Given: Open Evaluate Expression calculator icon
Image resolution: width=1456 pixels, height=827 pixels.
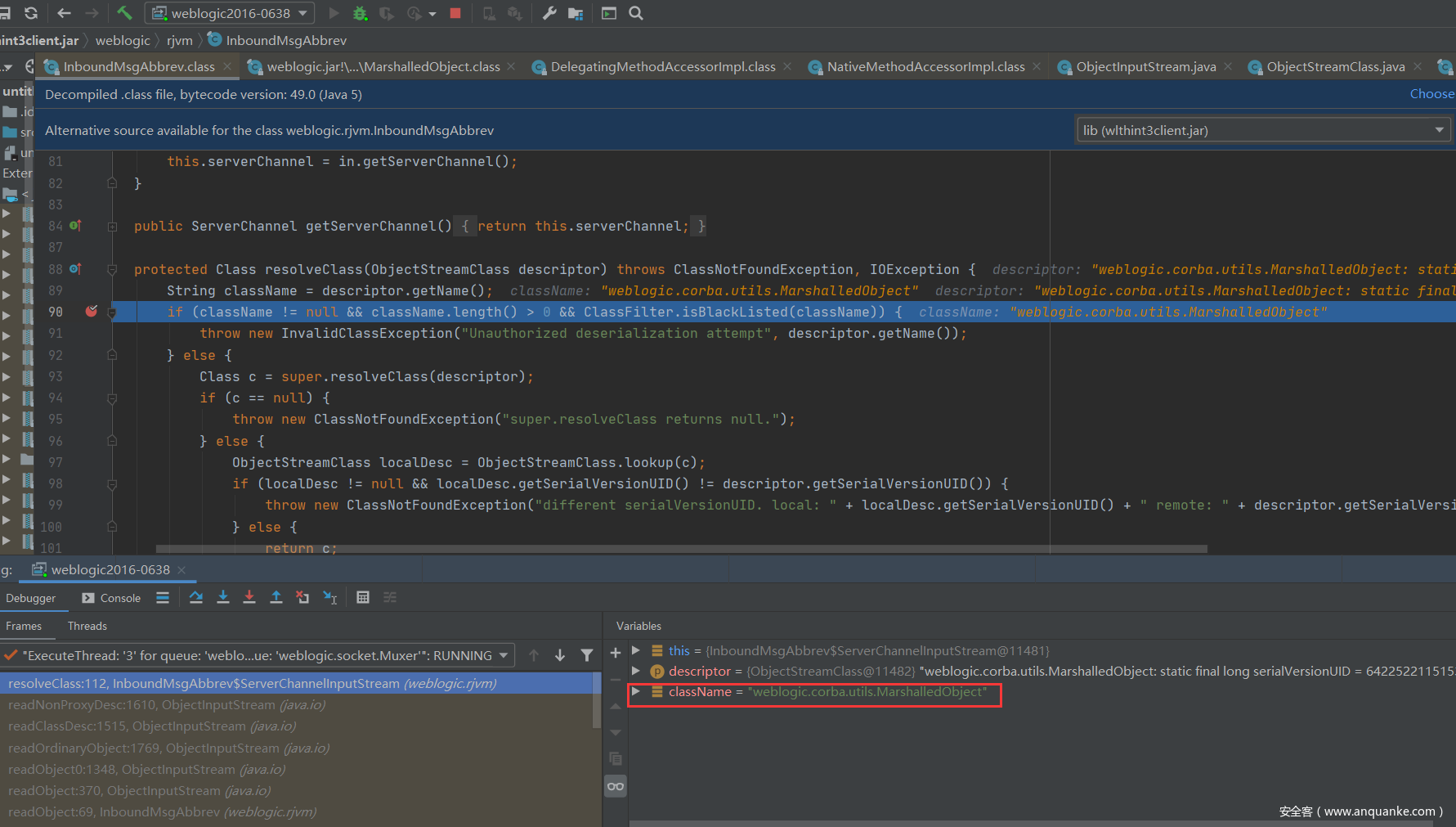Looking at the screenshot, I should click(x=363, y=598).
